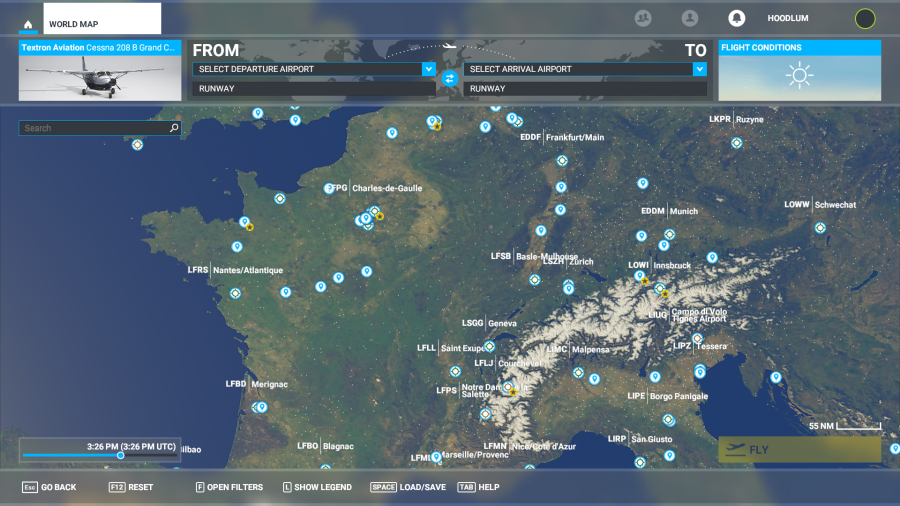This screenshot has width=900, height=506.
Task: Open the multiplayer group icon
Action: 643,18
